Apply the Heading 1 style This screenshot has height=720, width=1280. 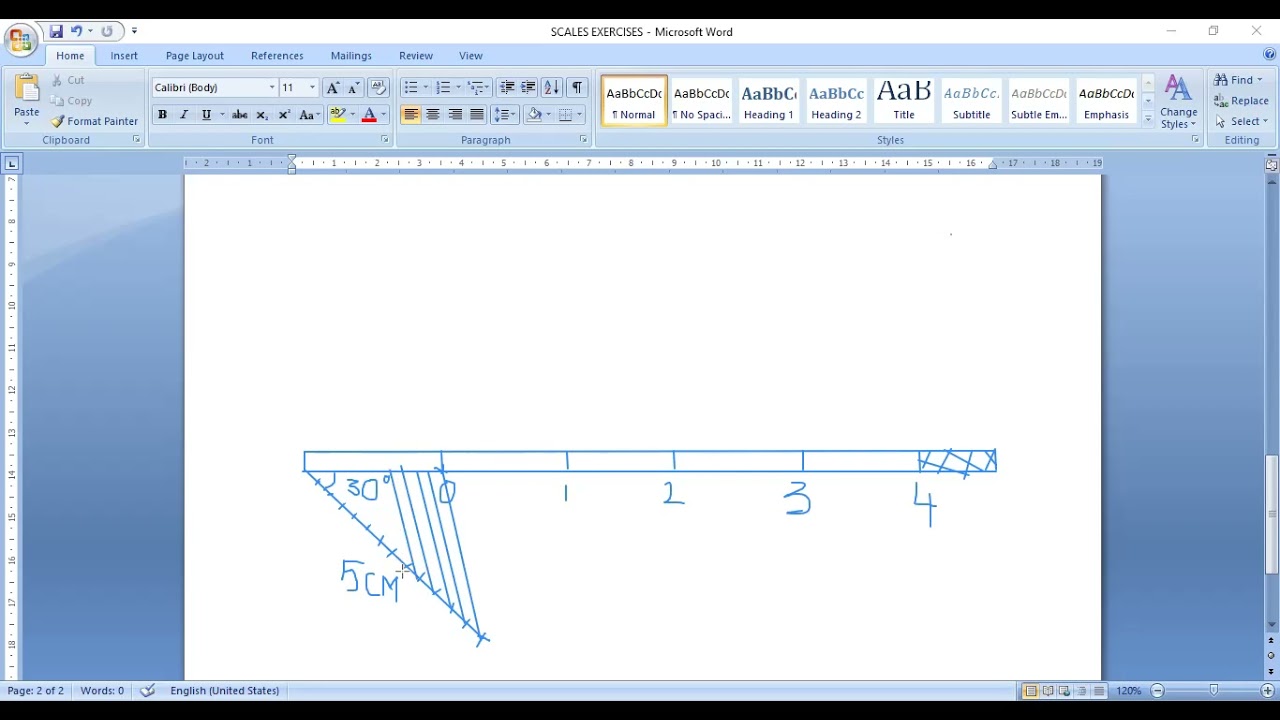coord(769,101)
